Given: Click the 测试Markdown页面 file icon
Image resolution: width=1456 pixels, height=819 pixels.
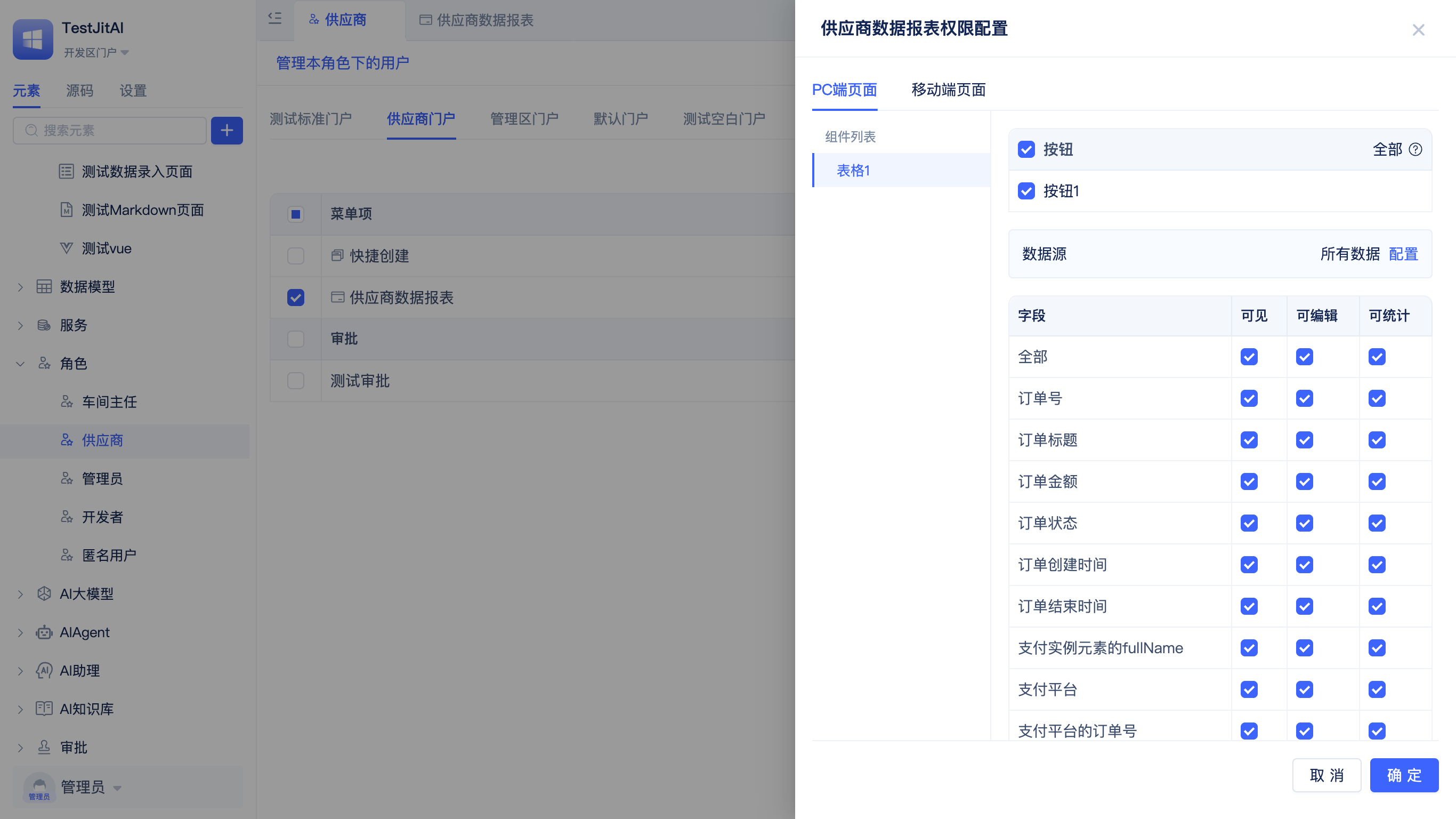Looking at the screenshot, I should coord(66,210).
